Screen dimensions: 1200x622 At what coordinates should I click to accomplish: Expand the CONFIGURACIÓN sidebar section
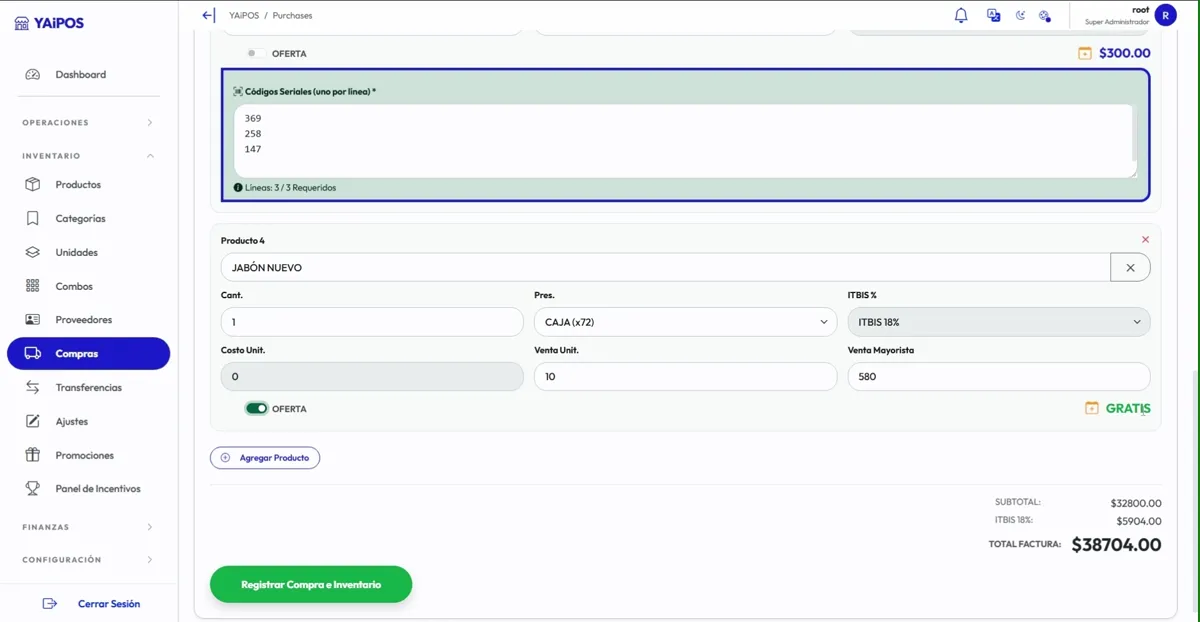(88, 560)
